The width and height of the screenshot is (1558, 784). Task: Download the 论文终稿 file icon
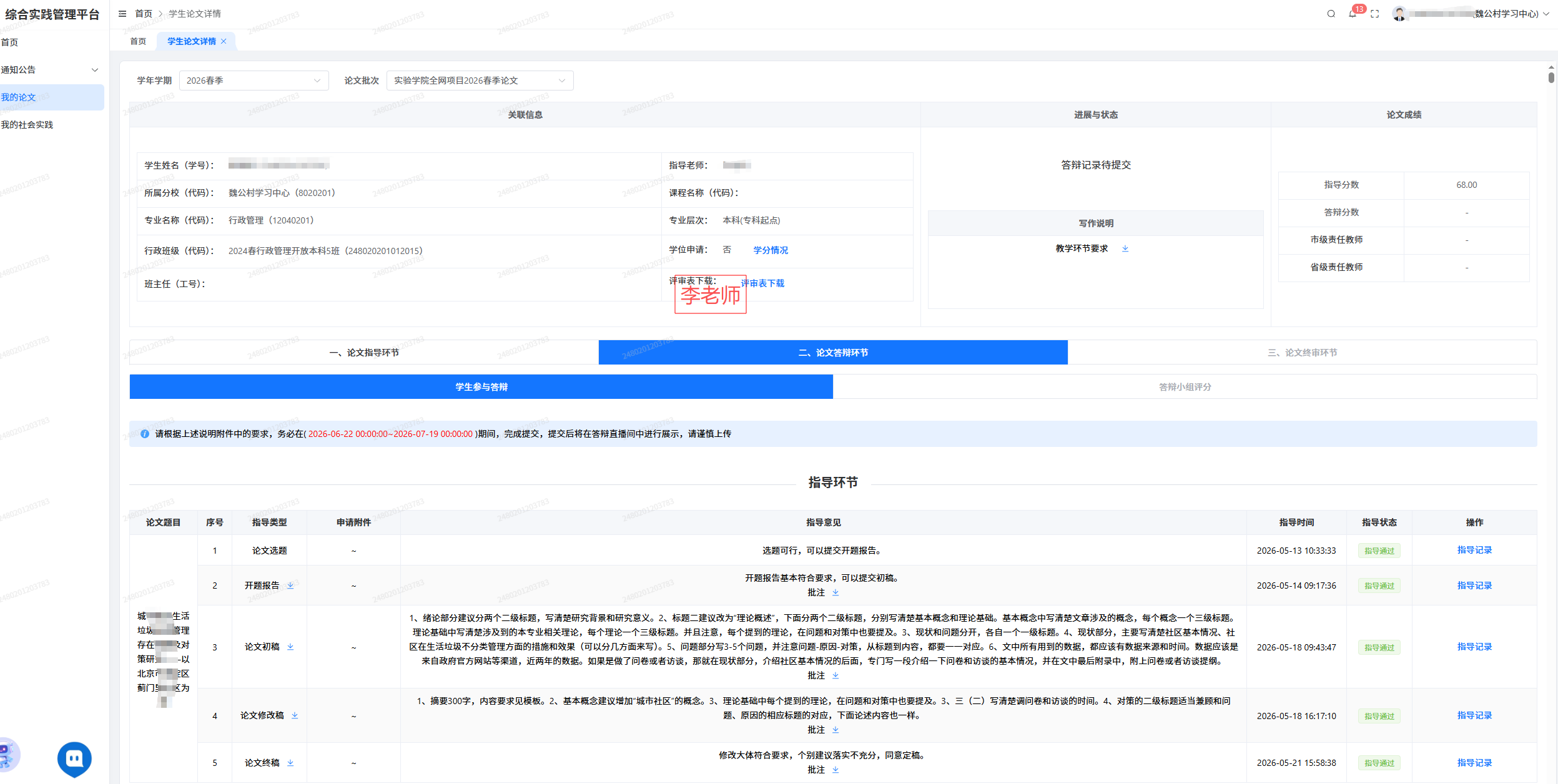[x=290, y=763]
